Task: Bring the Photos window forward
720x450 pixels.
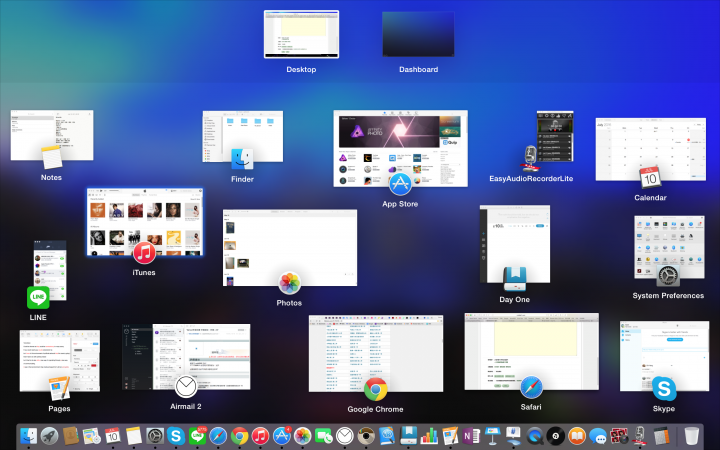Action: [290, 248]
